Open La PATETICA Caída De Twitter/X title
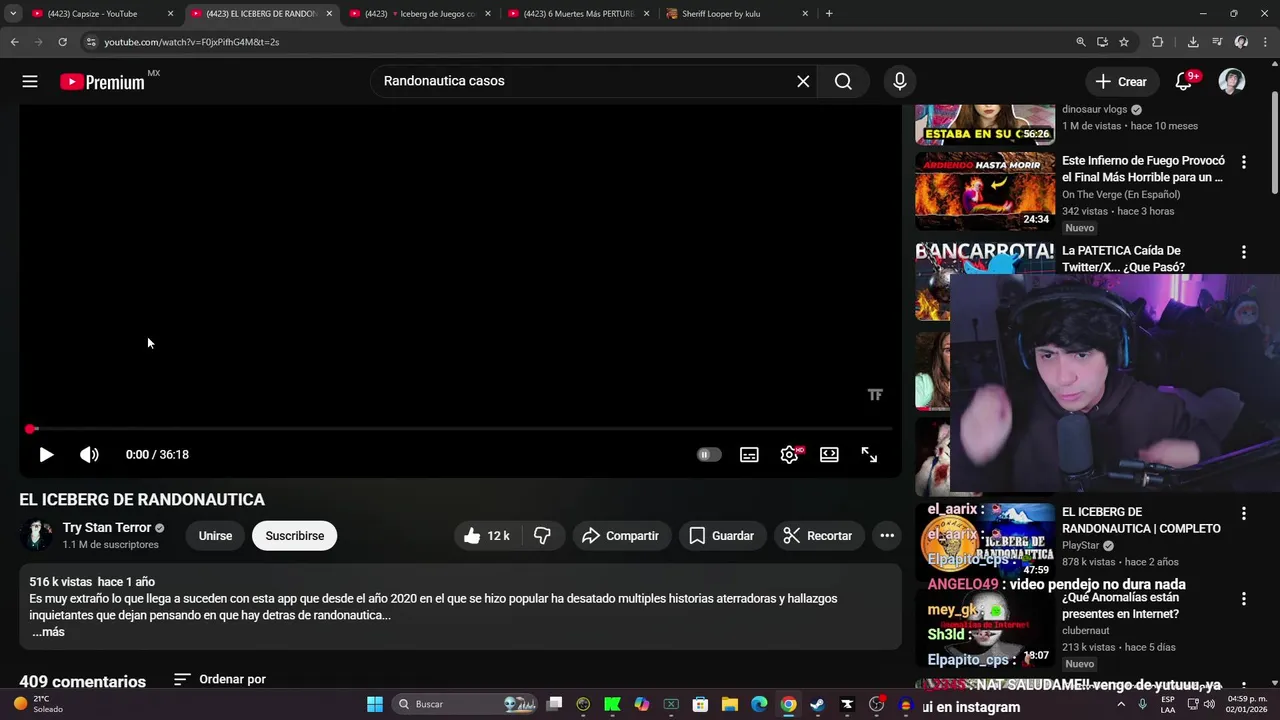Screen dimensions: 1280x720 [1123, 259]
